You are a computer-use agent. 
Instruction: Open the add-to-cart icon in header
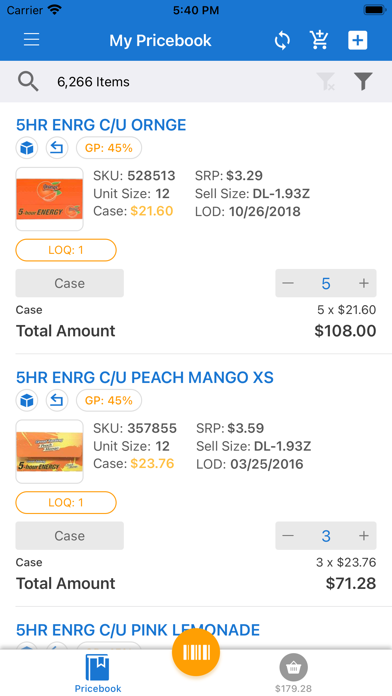point(319,40)
